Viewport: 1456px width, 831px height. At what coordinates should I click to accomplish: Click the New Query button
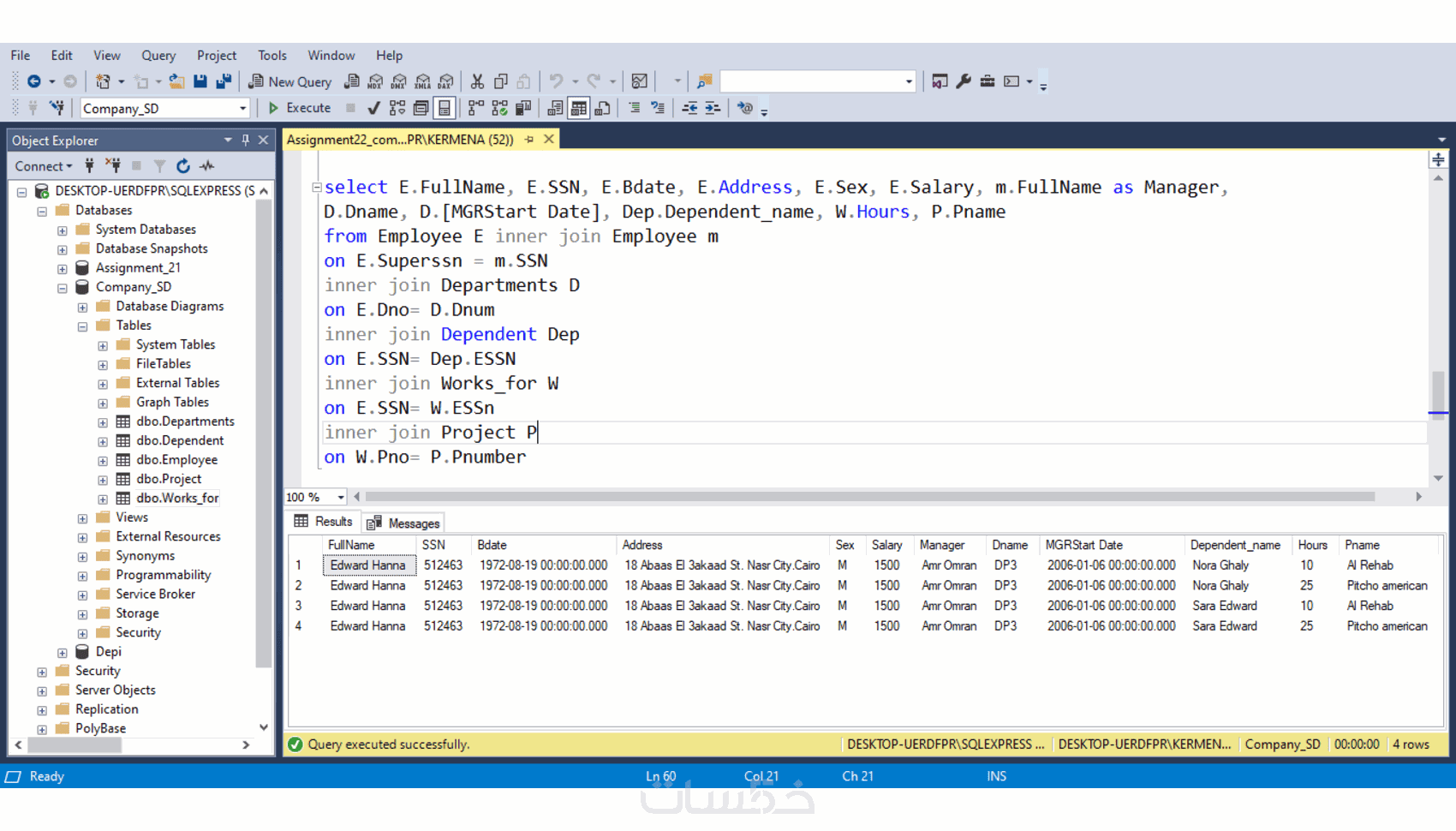point(289,81)
